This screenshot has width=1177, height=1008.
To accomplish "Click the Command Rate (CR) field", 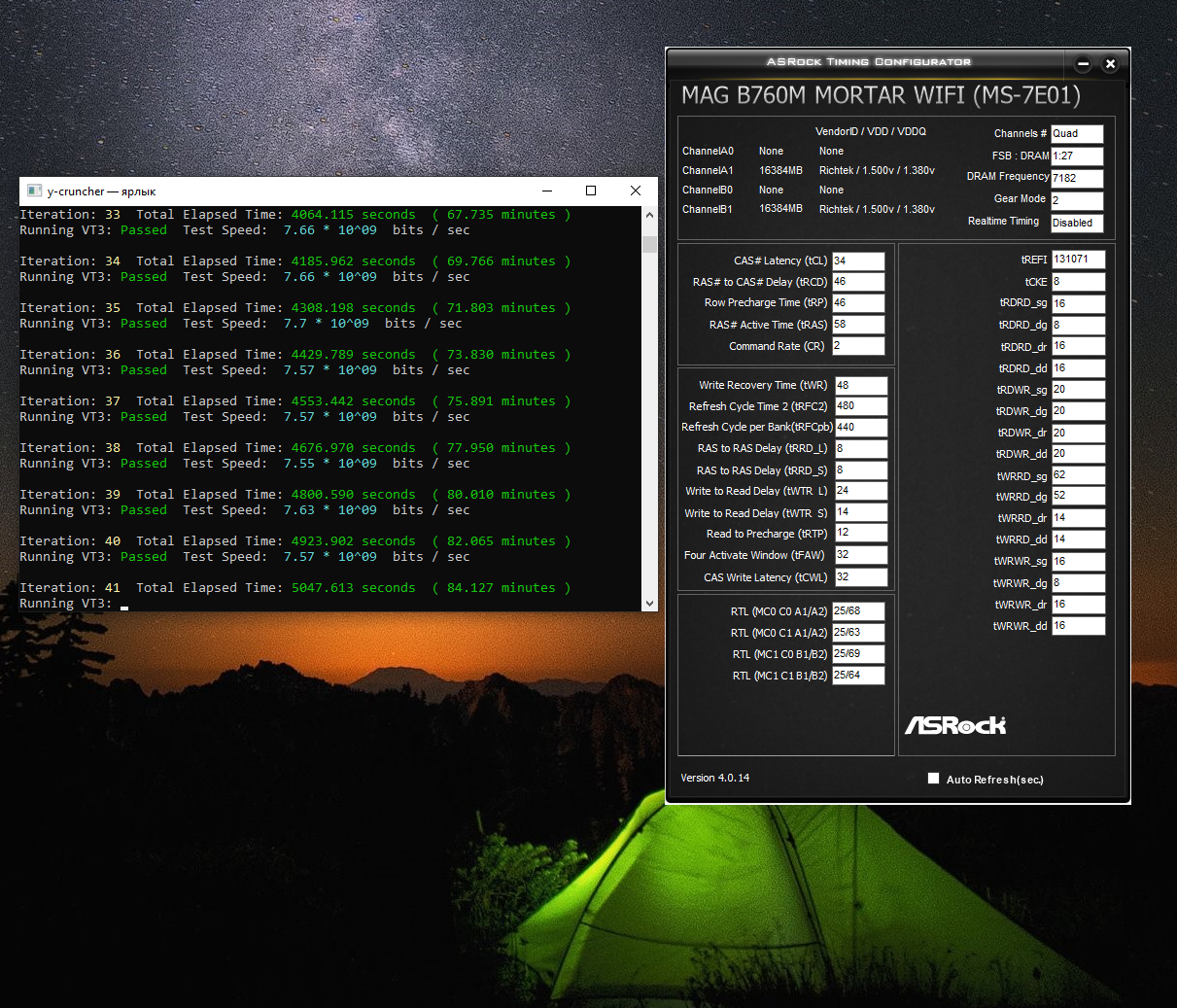I will [x=858, y=346].
